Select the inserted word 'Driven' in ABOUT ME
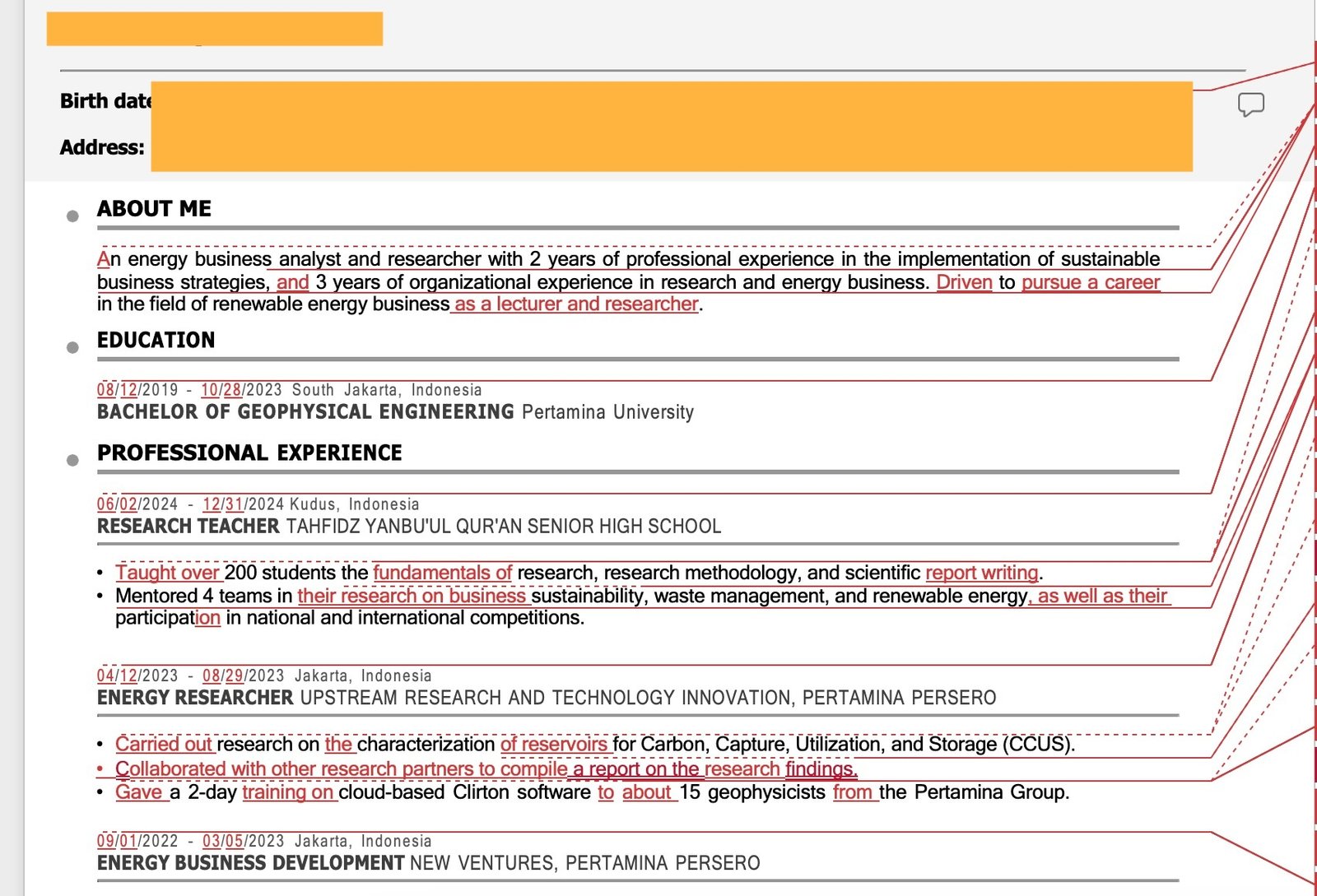Viewport: 1317px width, 896px height. tap(965, 281)
